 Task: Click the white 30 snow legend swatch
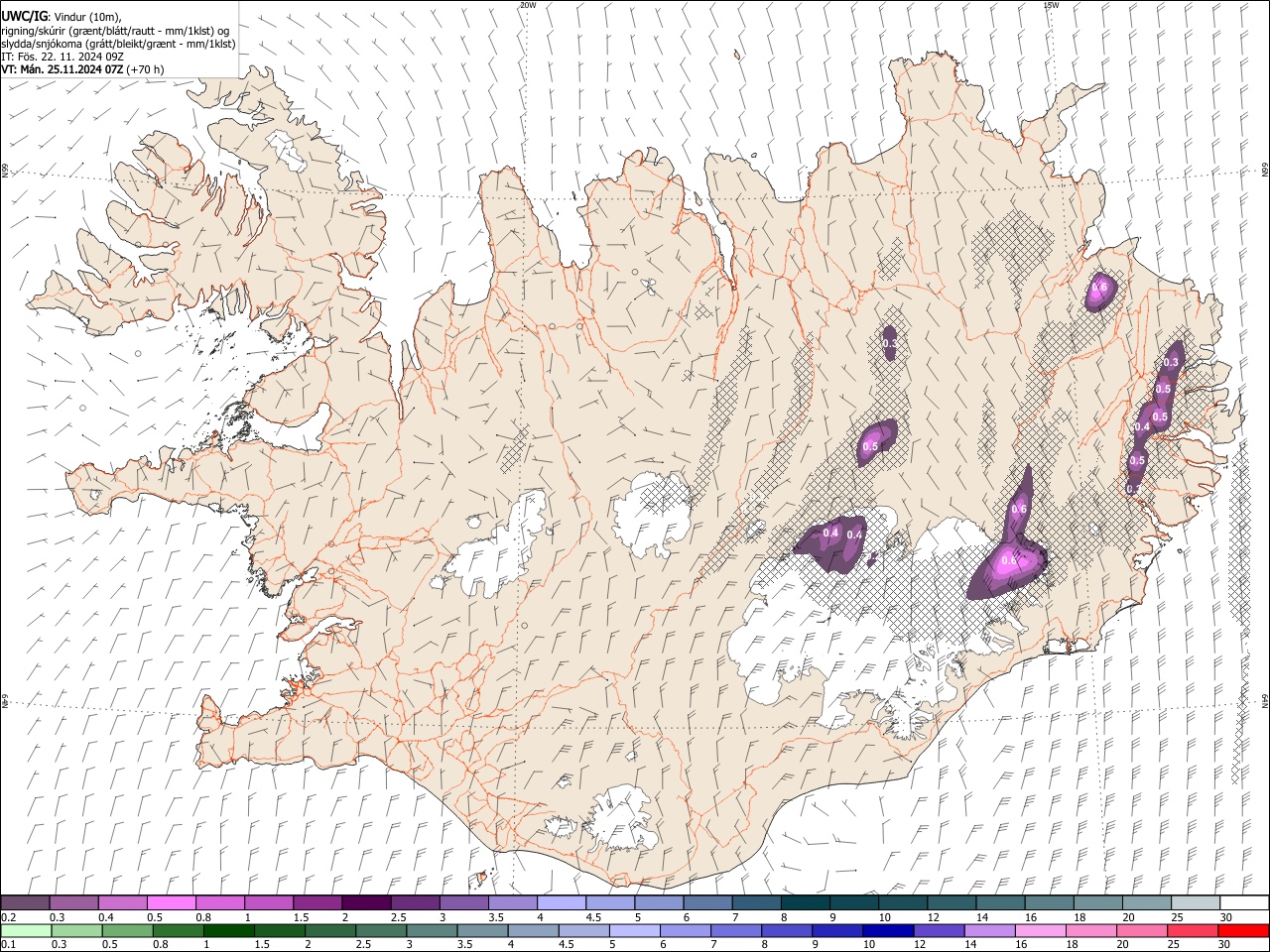[1244, 903]
